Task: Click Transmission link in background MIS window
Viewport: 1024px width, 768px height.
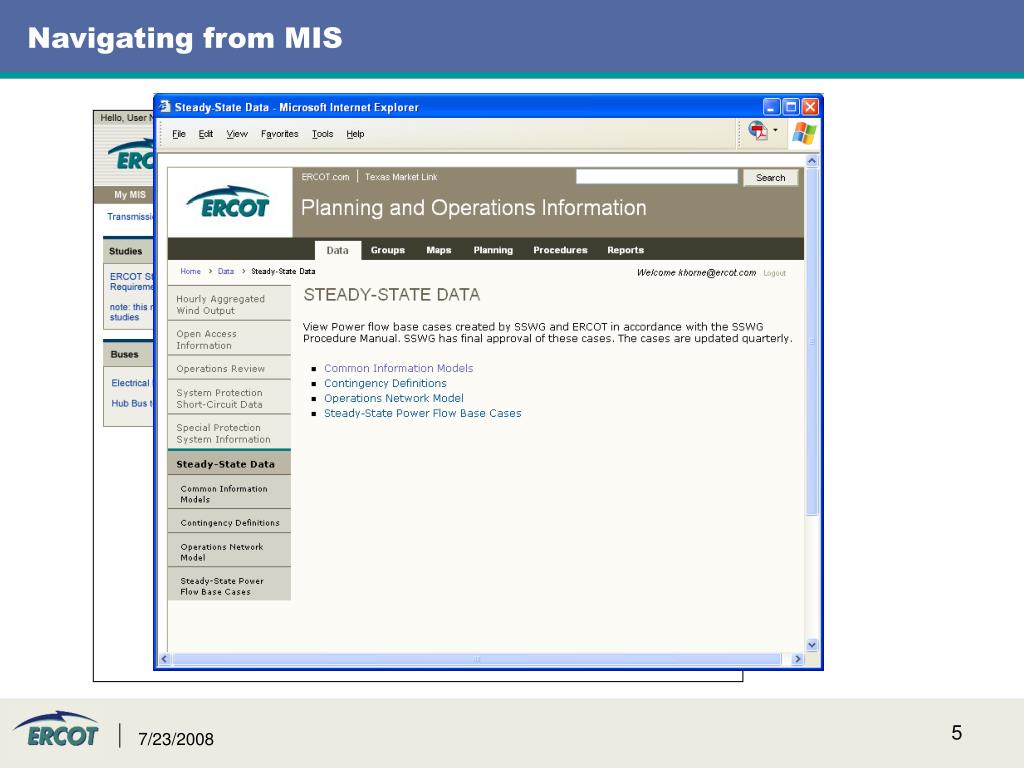Action: [130, 216]
